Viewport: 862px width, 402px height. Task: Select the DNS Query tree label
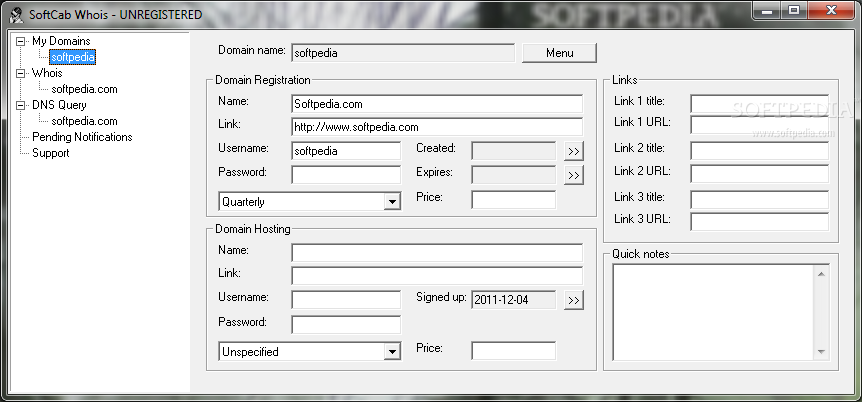point(59,105)
